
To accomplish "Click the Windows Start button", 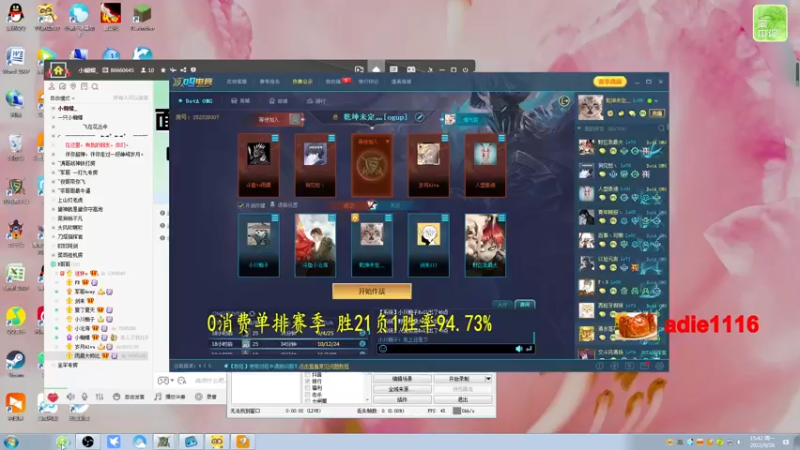I will 11,442.
